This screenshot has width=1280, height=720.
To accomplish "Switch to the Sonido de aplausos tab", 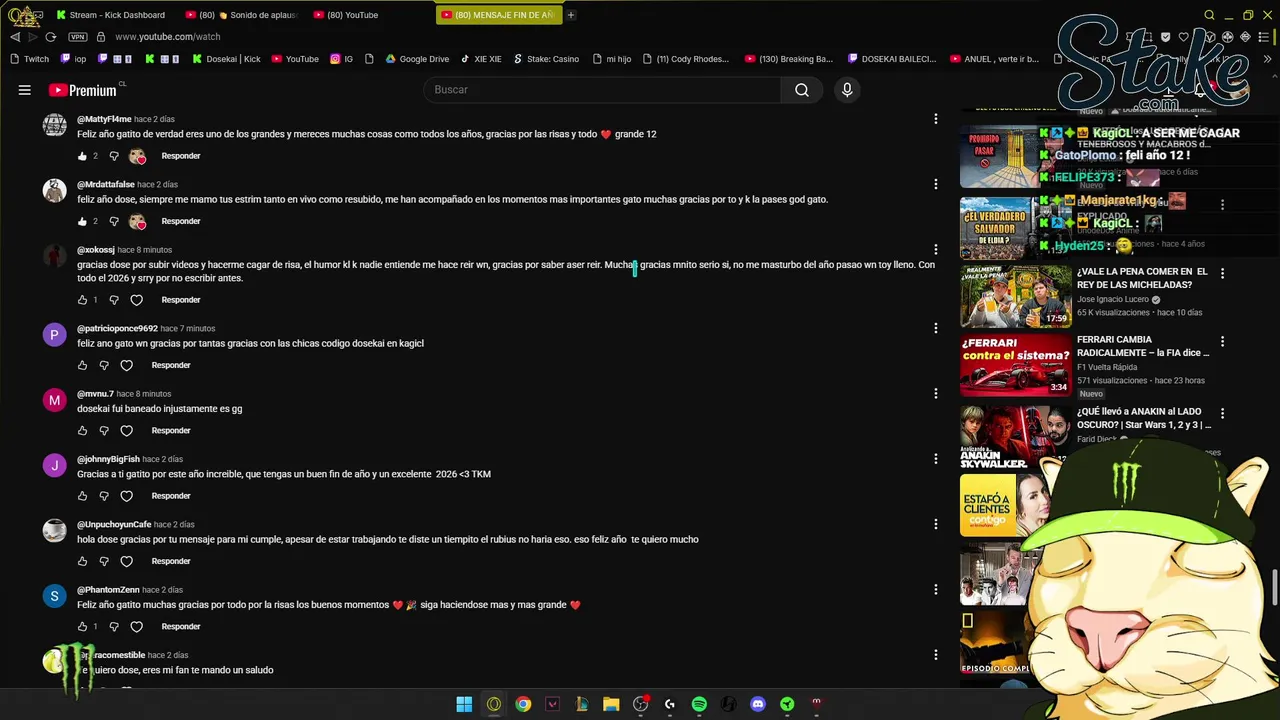I will pyautogui.click(x=241, y=15).
